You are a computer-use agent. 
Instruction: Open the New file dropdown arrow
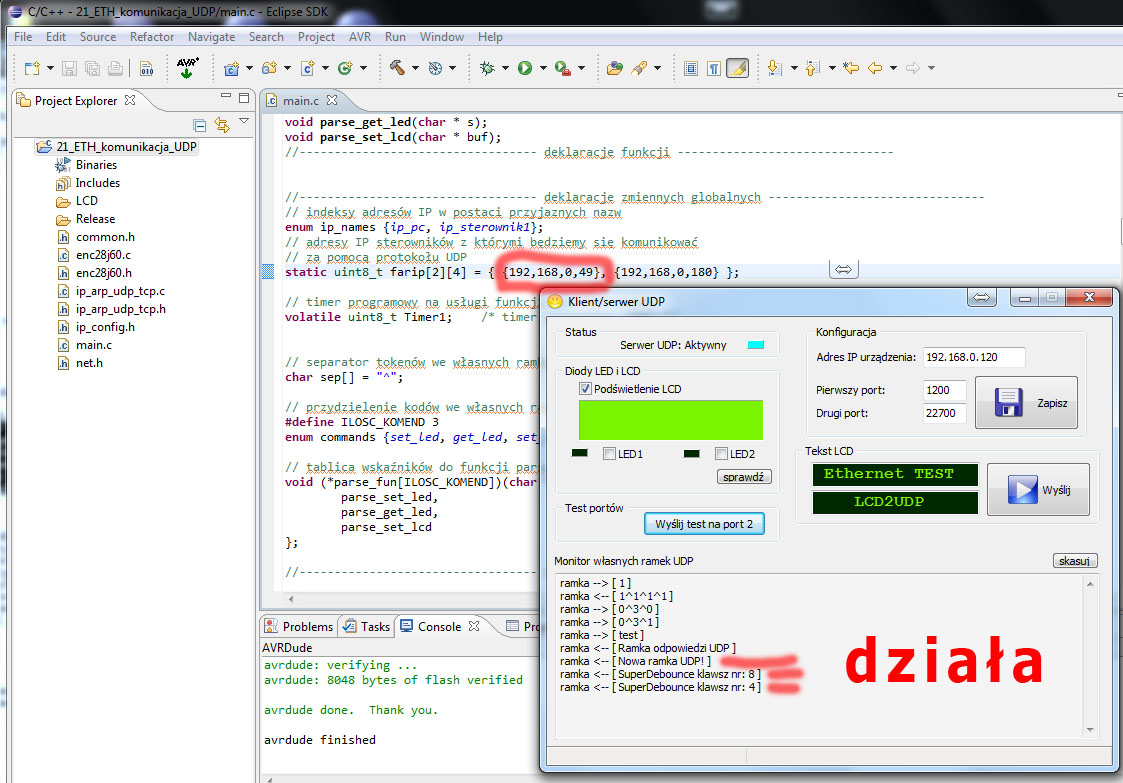tap(50, 69)
